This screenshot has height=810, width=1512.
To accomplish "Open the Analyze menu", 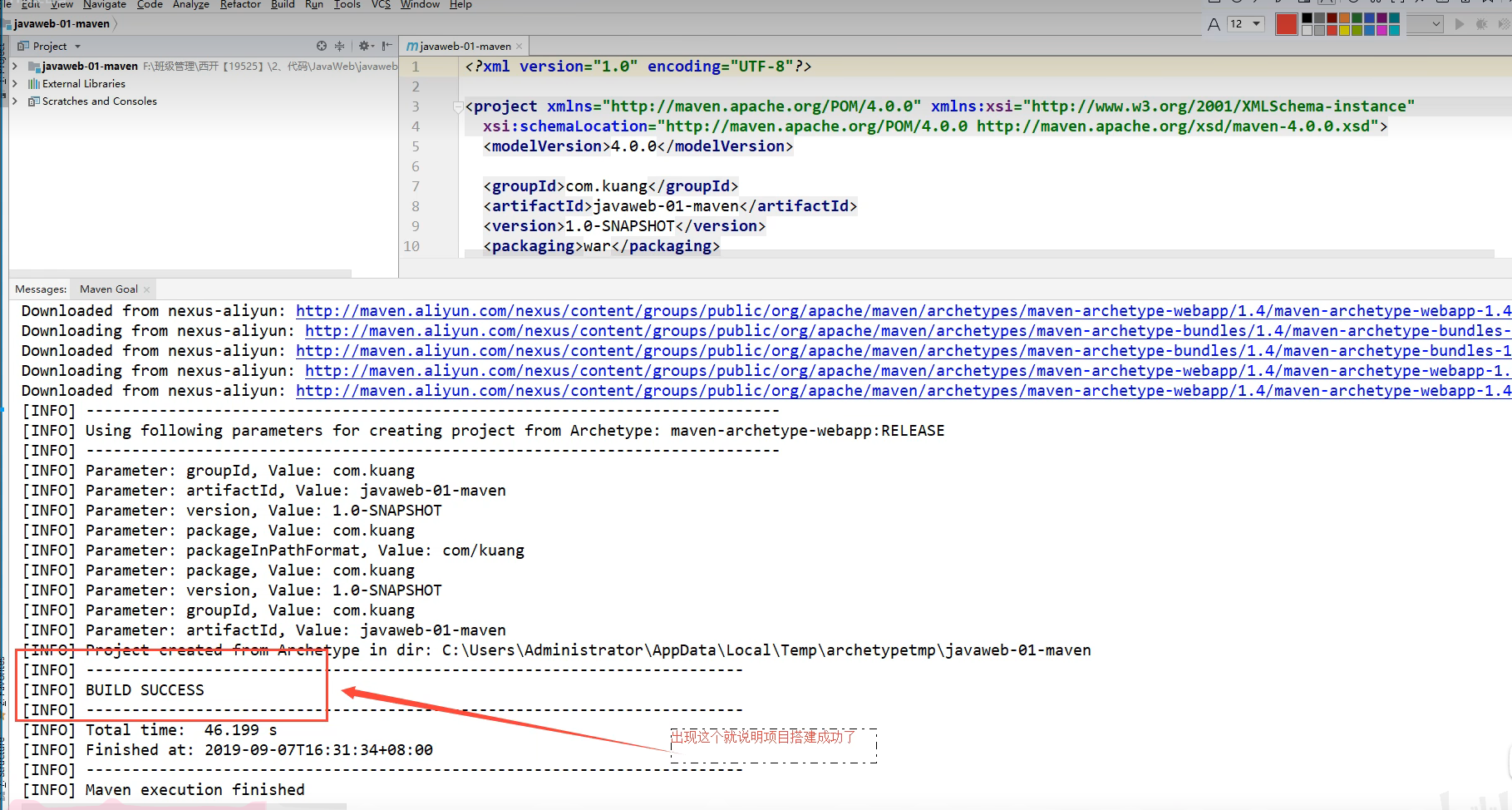I will point(191,4).
